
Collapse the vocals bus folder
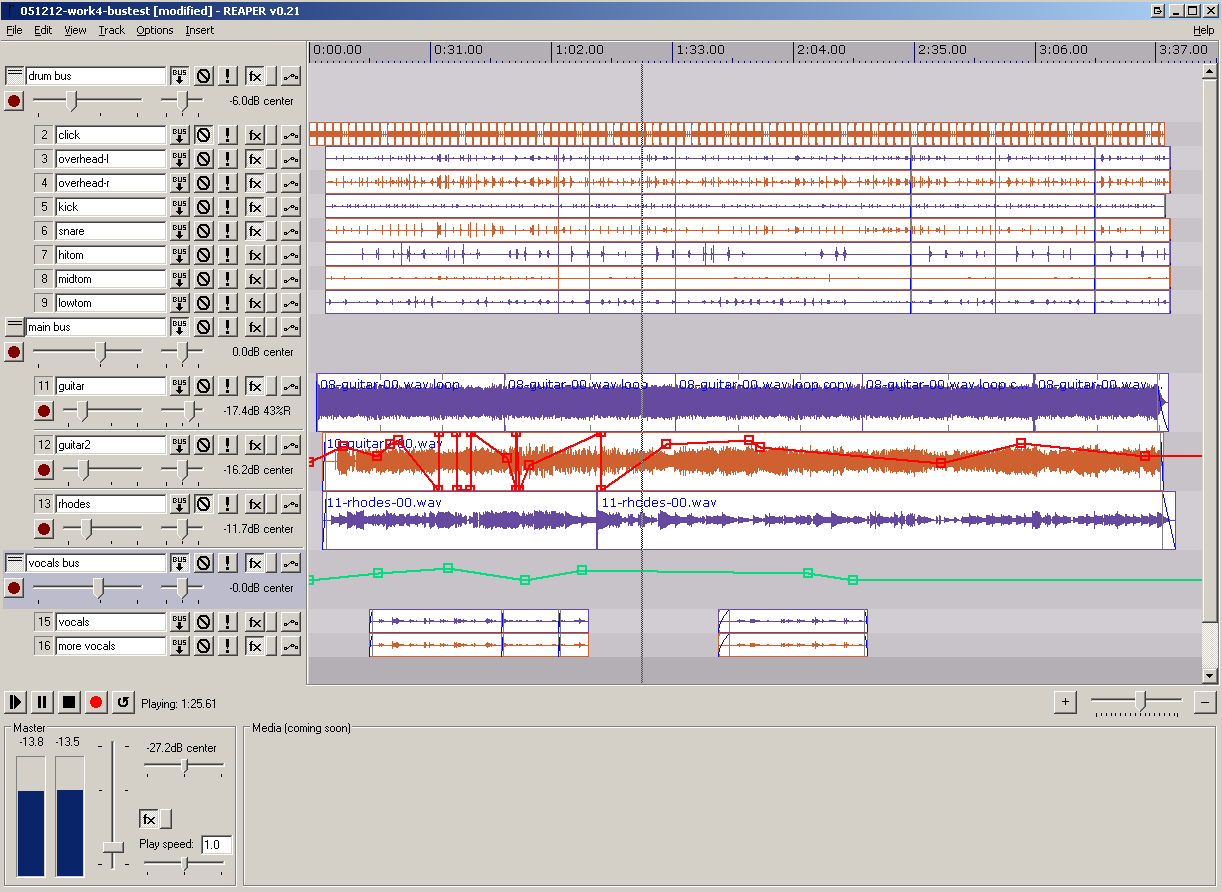(15, 563)
